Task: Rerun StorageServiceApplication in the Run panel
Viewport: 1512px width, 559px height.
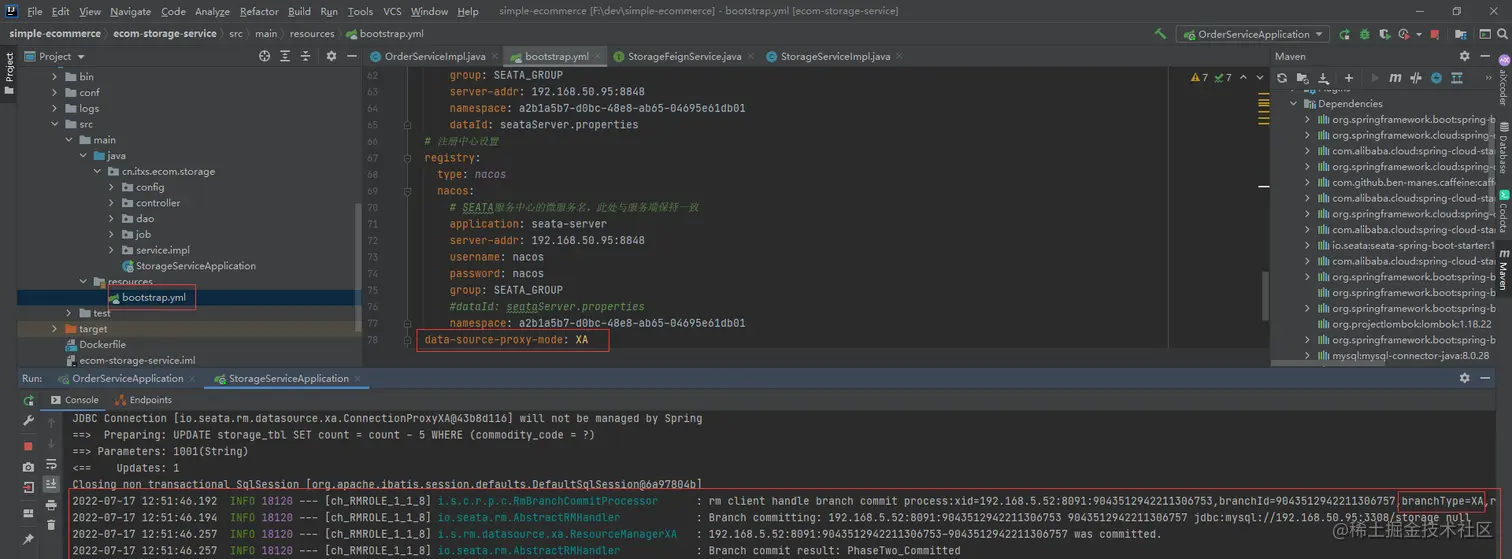Action: pyautogui.click(x=28, y=400)
